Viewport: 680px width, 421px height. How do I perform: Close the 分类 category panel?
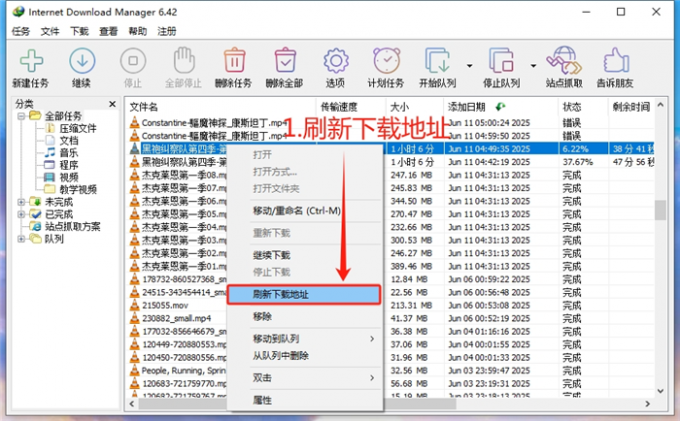112,104
